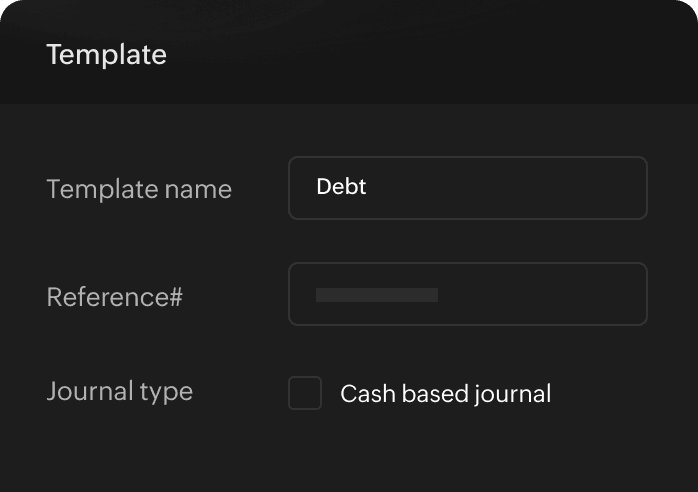Click the "Reference#" field label
The image size is (698, 492).
coord(114,297)
